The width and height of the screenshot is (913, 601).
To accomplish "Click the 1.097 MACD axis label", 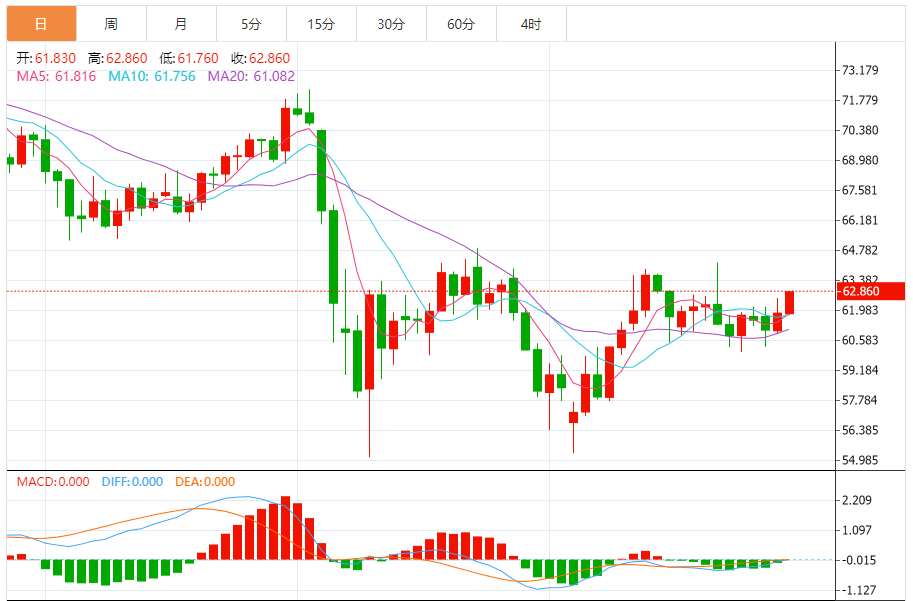I will [x=857, y=530].
